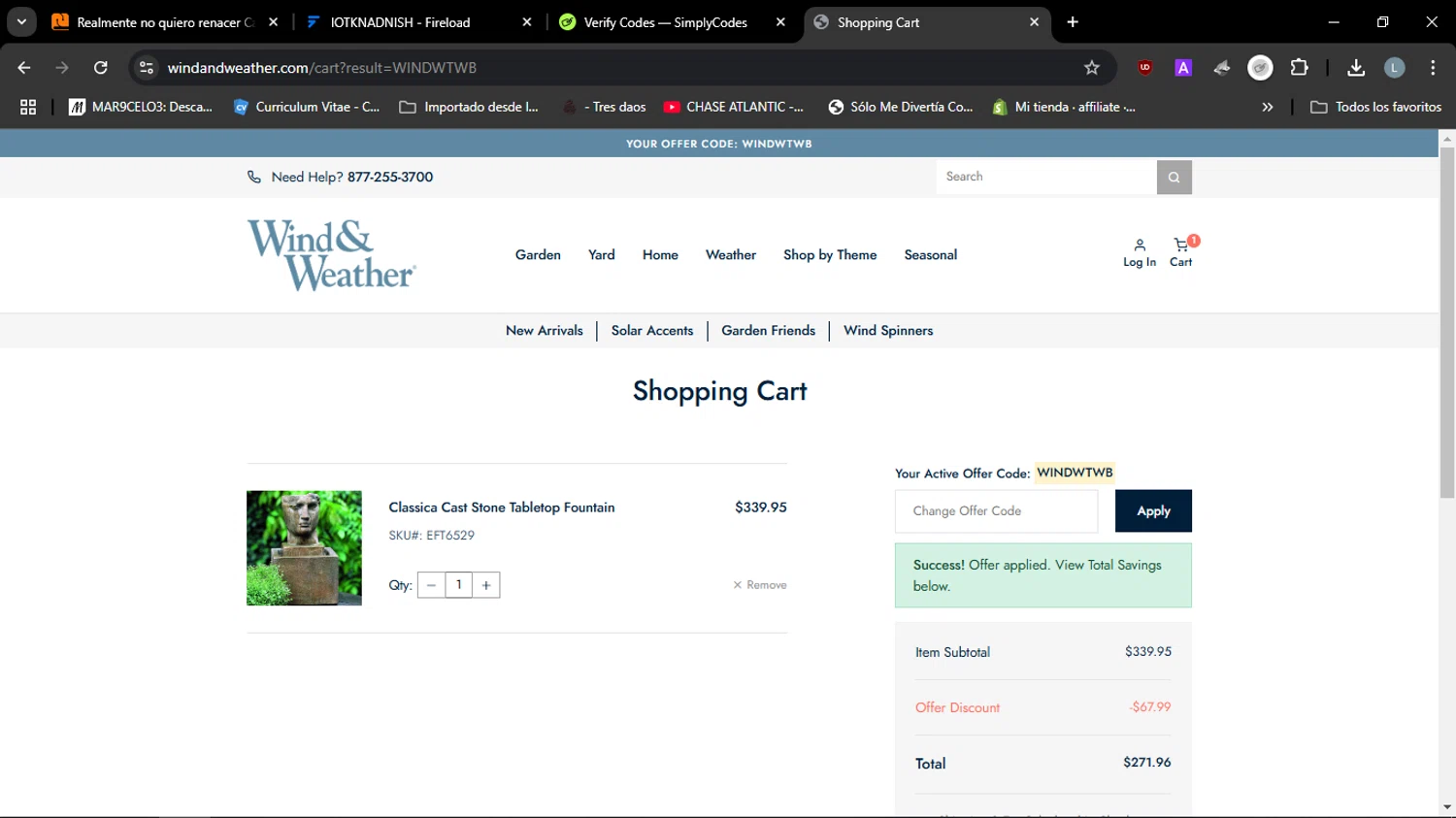Open the Seasonal menu
Image resolution: width=1456 pixels, height=818 pixels.
pos(931,255)
